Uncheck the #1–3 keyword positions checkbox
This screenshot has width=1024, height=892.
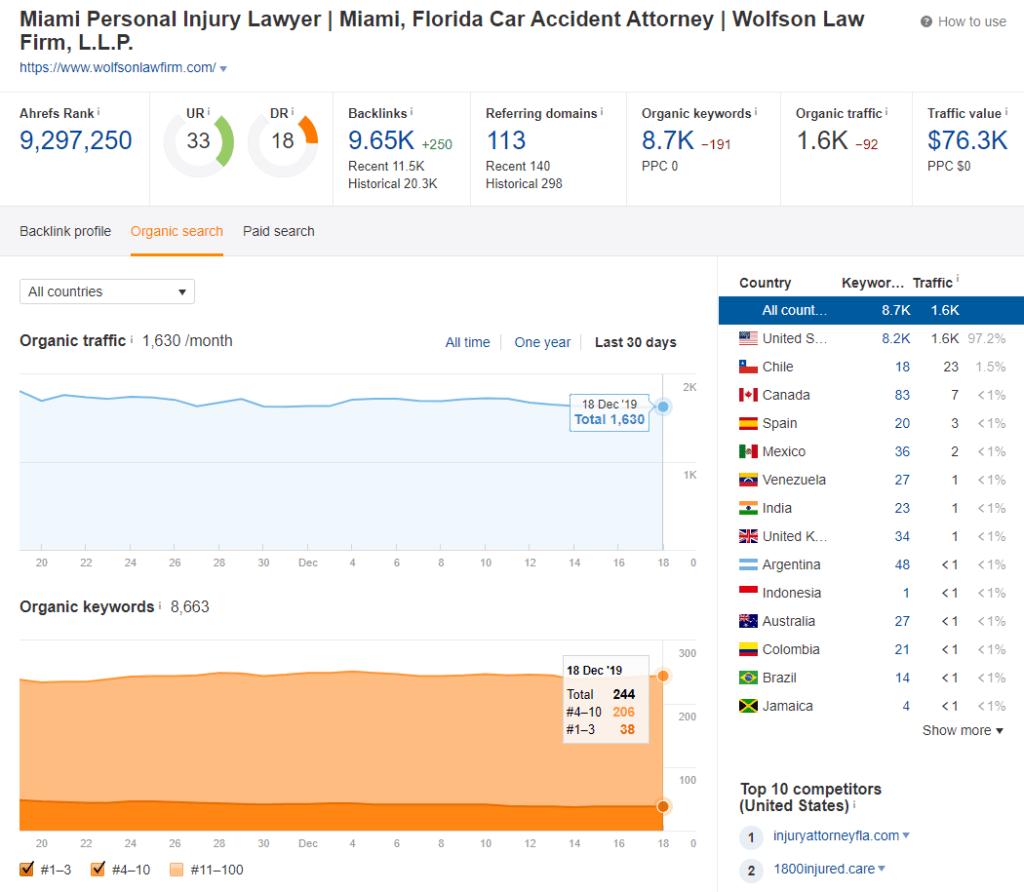27,869
